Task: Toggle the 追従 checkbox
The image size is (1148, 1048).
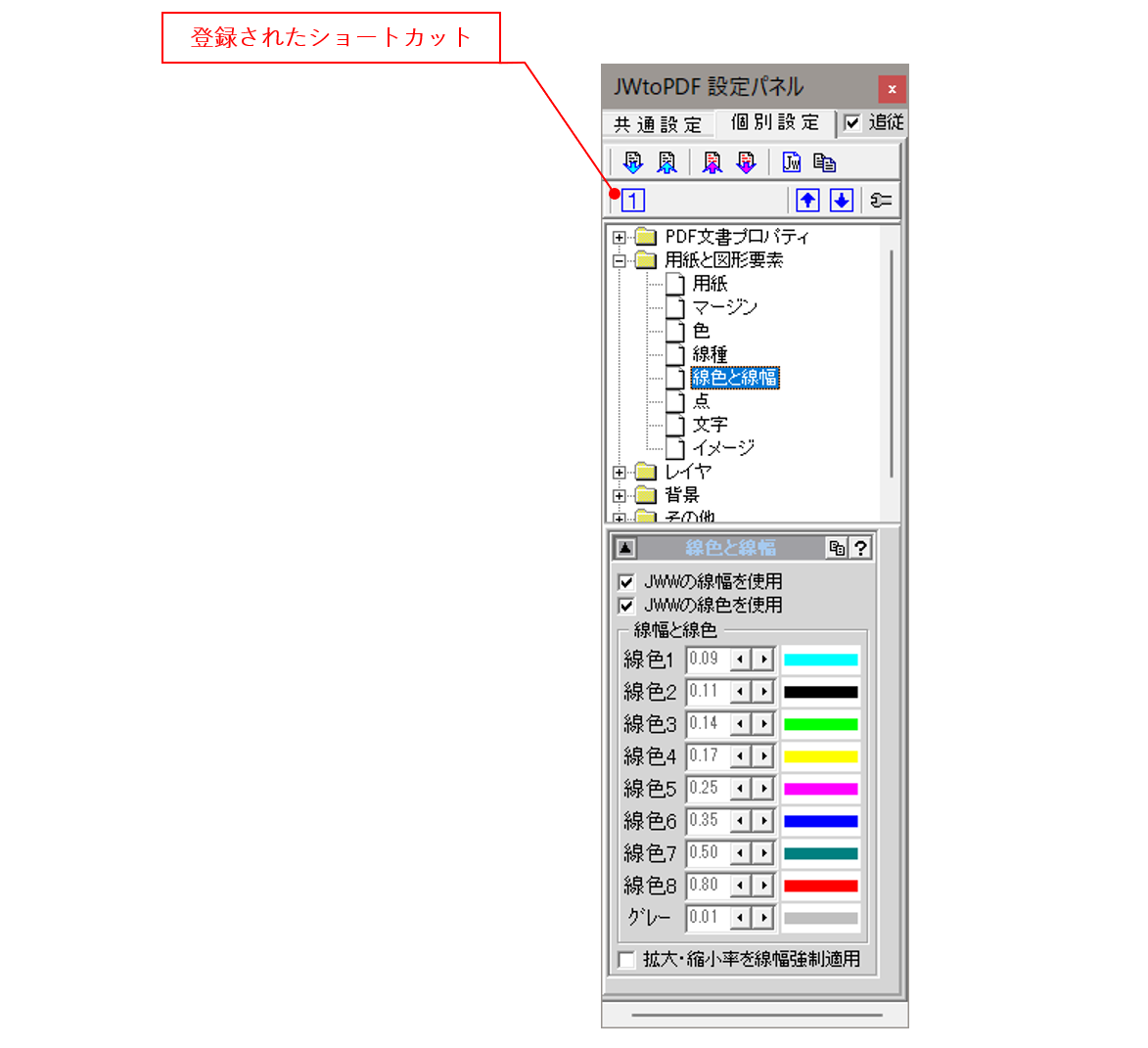Action: [x=850, y=123]
